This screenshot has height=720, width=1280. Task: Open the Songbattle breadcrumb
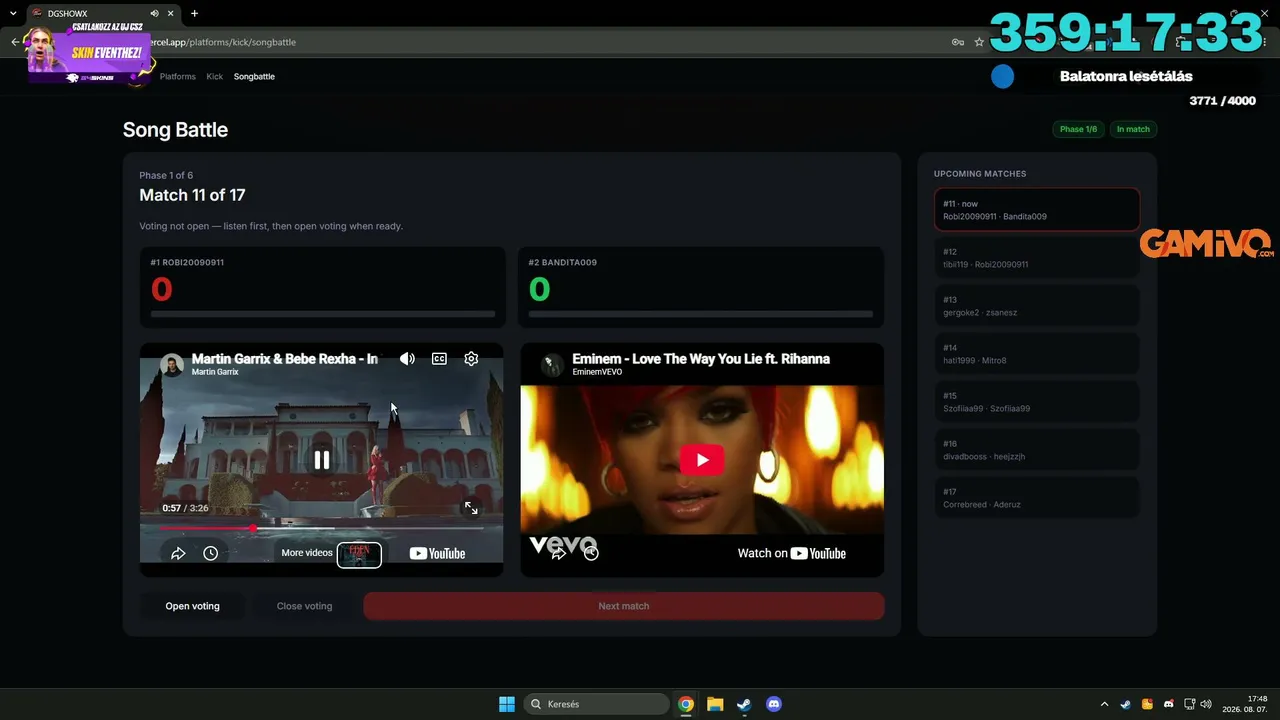tap(254, 76)
